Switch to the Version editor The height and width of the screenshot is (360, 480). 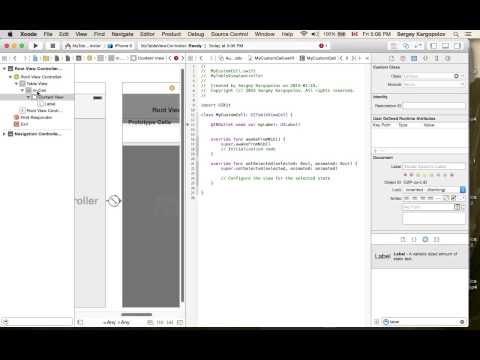(417, 46)
